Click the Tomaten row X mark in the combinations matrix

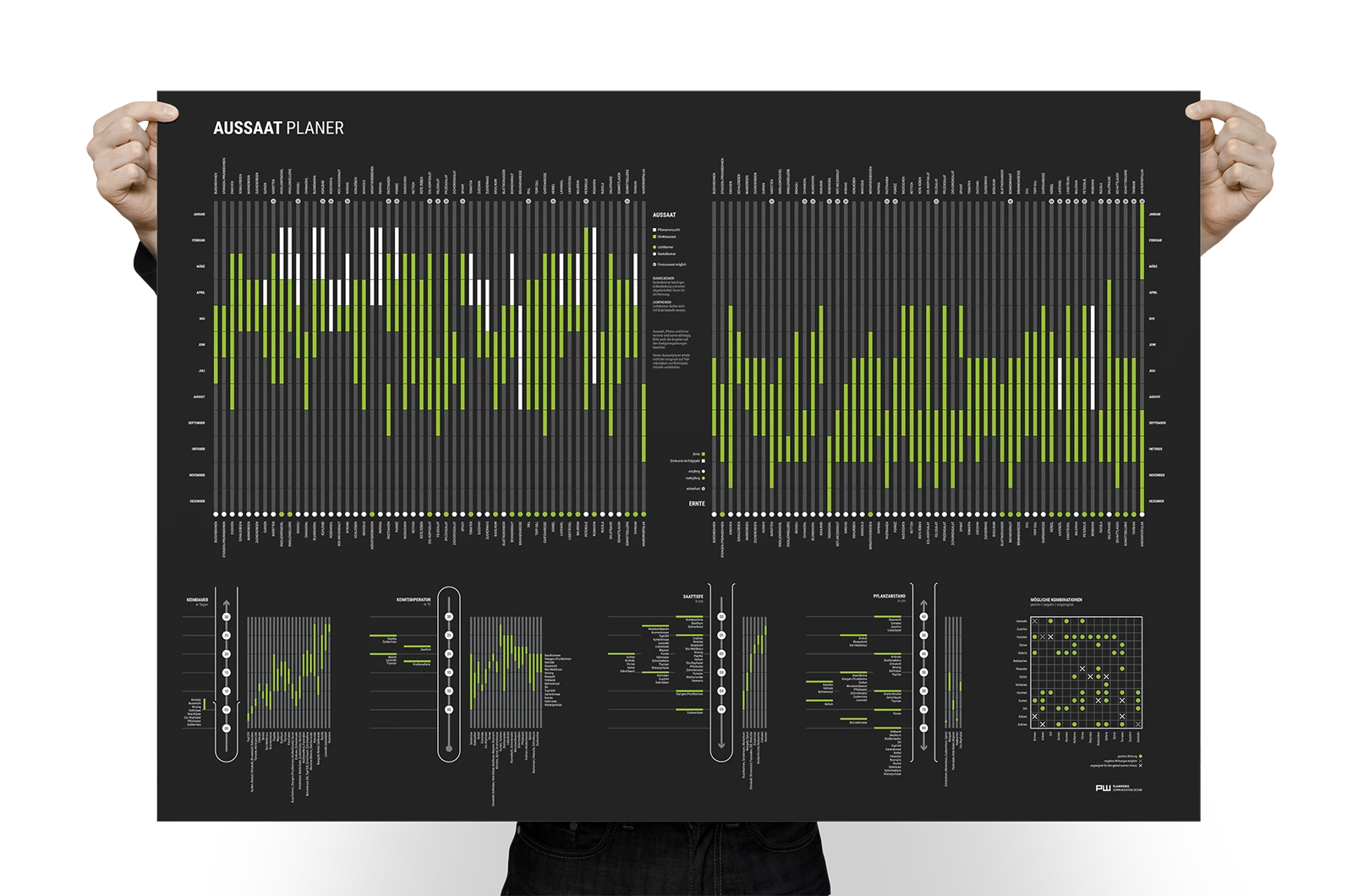[x=1051, y=637]
